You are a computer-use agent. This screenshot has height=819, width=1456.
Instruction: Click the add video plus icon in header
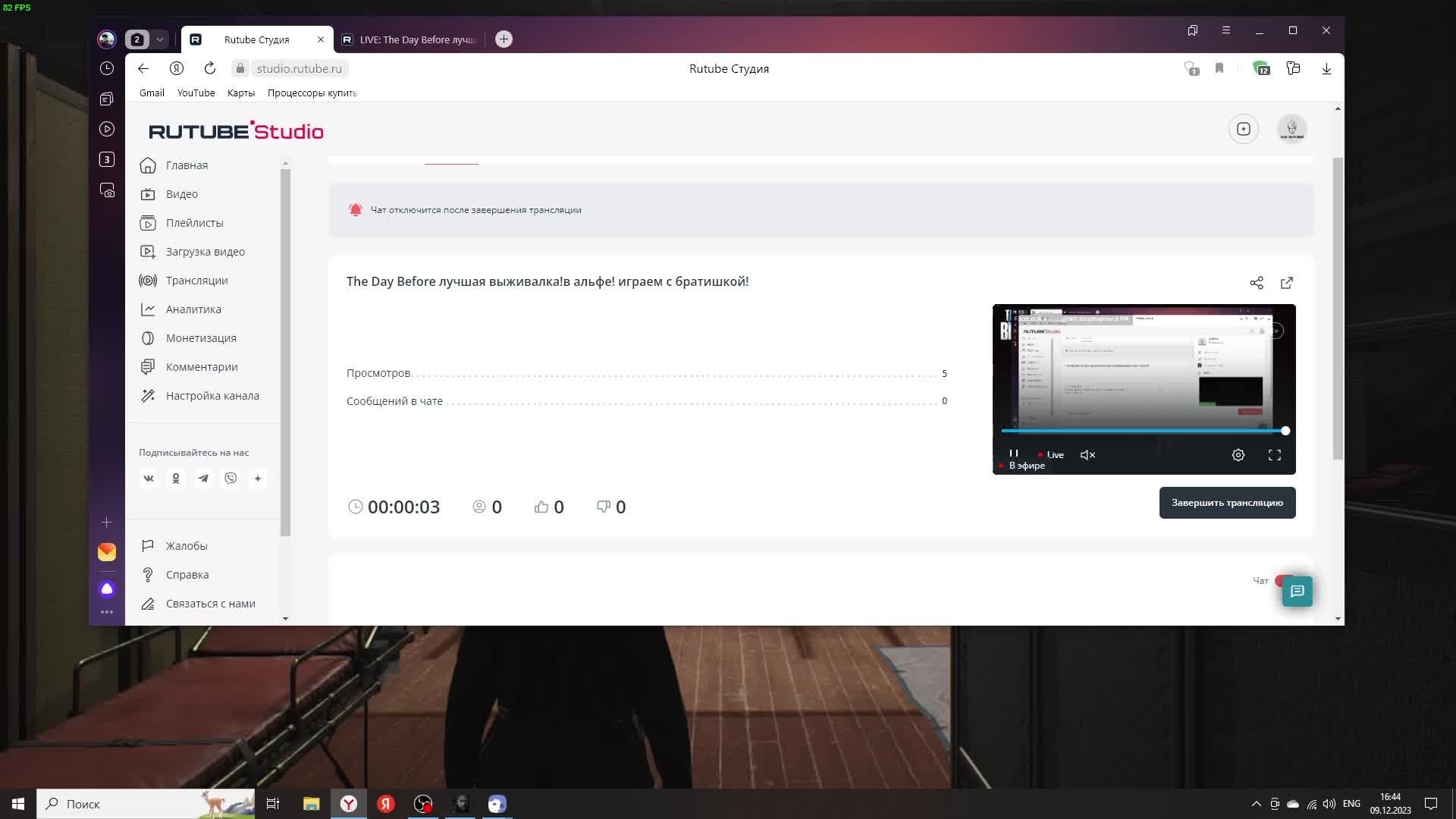tap(1244, 129)
